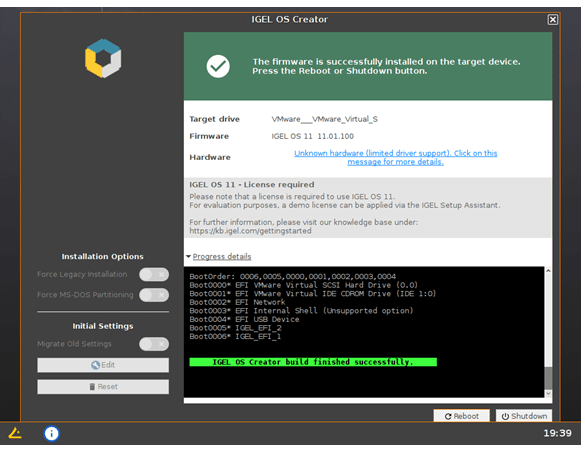
Task: Click the clock showing 19:39
Action: (x=557, y=433)
